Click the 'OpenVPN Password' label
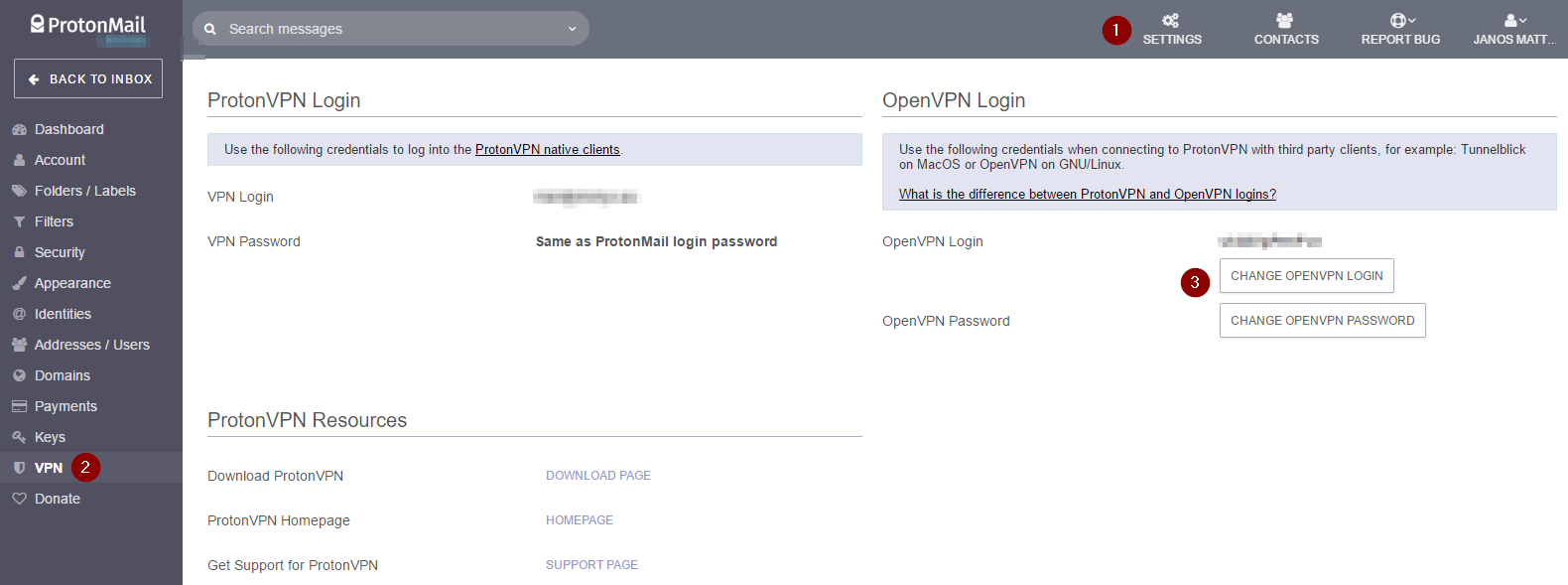This screenshot has height=585, width=1568. click(x=946, y=321)
